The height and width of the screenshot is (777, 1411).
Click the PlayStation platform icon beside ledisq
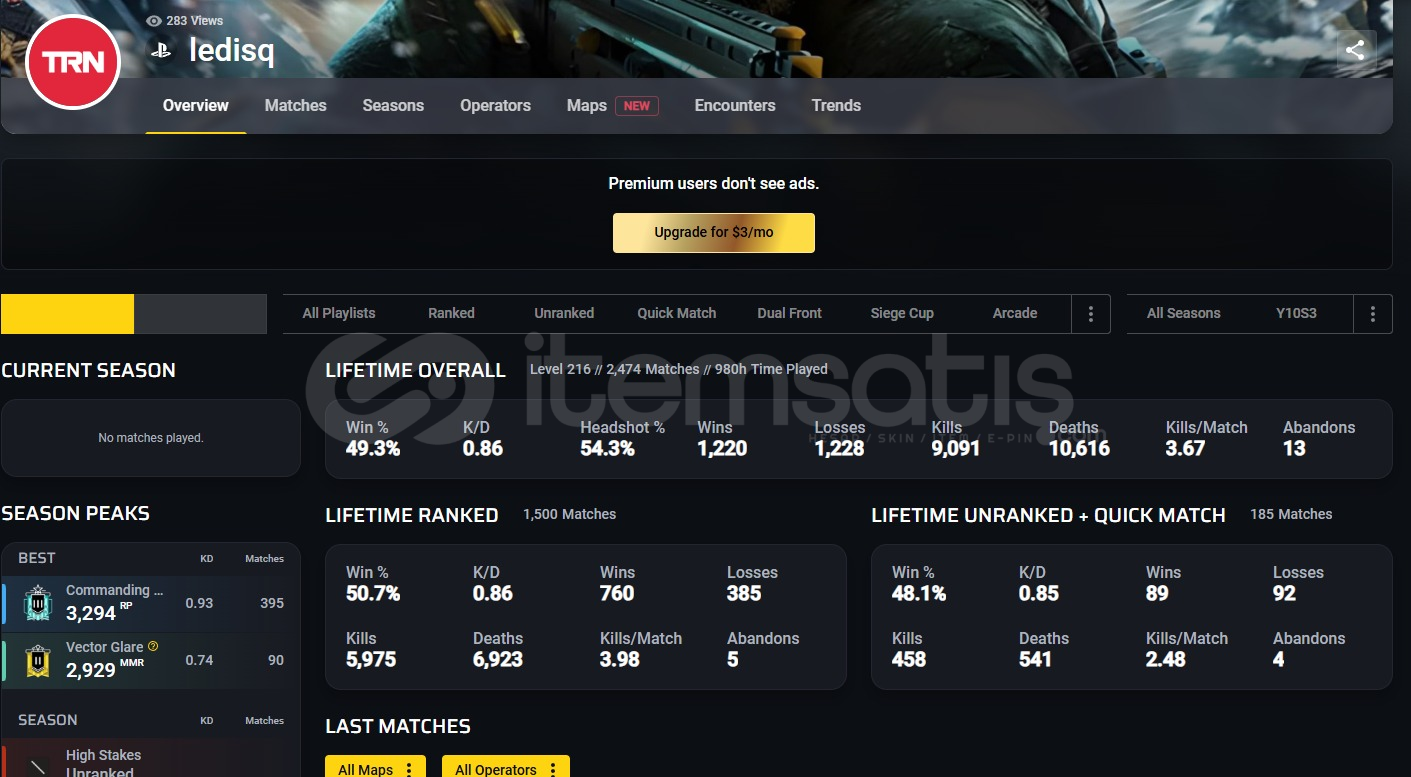[160, 50]
